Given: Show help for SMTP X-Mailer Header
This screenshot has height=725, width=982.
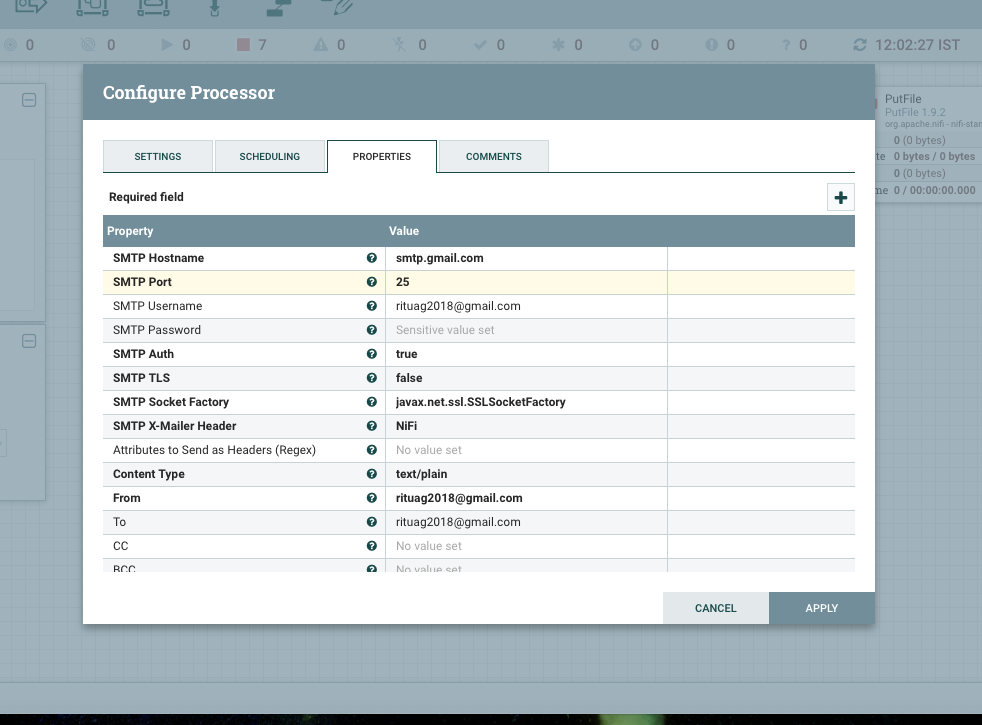Looking at the screenshot, I should tap(371, 426).
